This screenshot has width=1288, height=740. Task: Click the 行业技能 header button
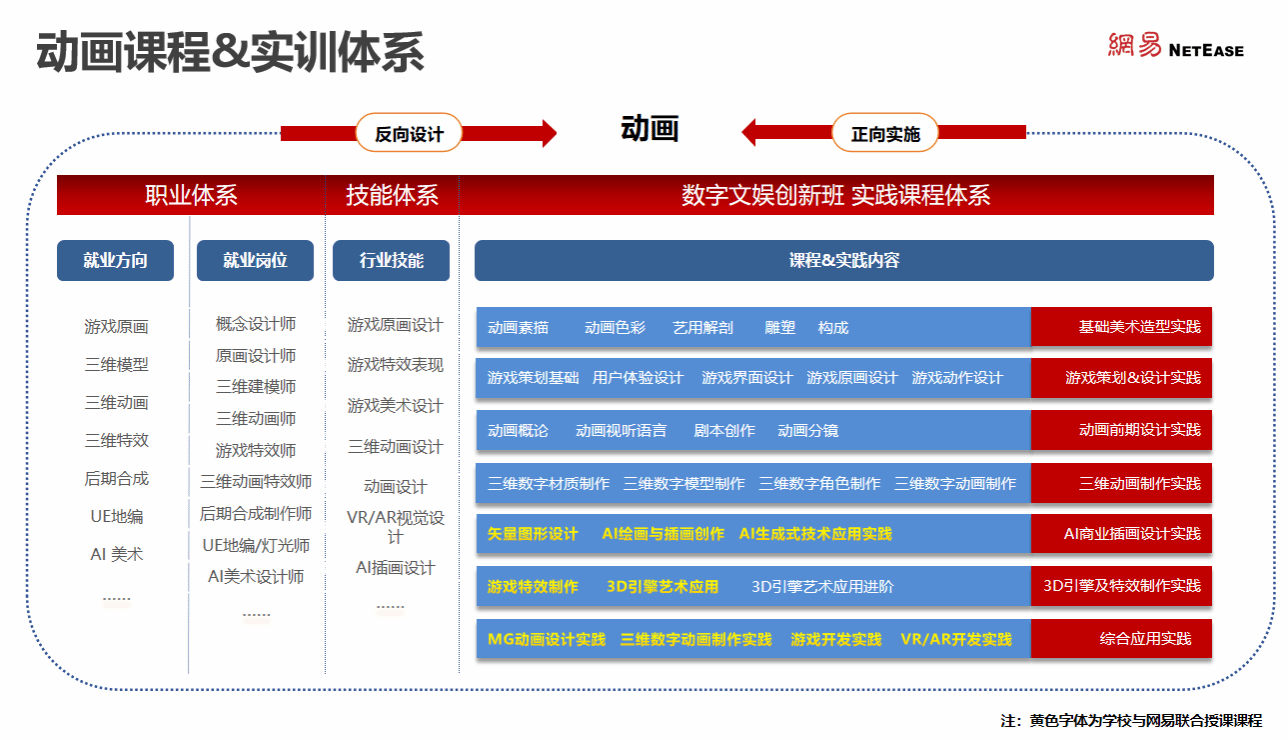click(x=391, y=260)
